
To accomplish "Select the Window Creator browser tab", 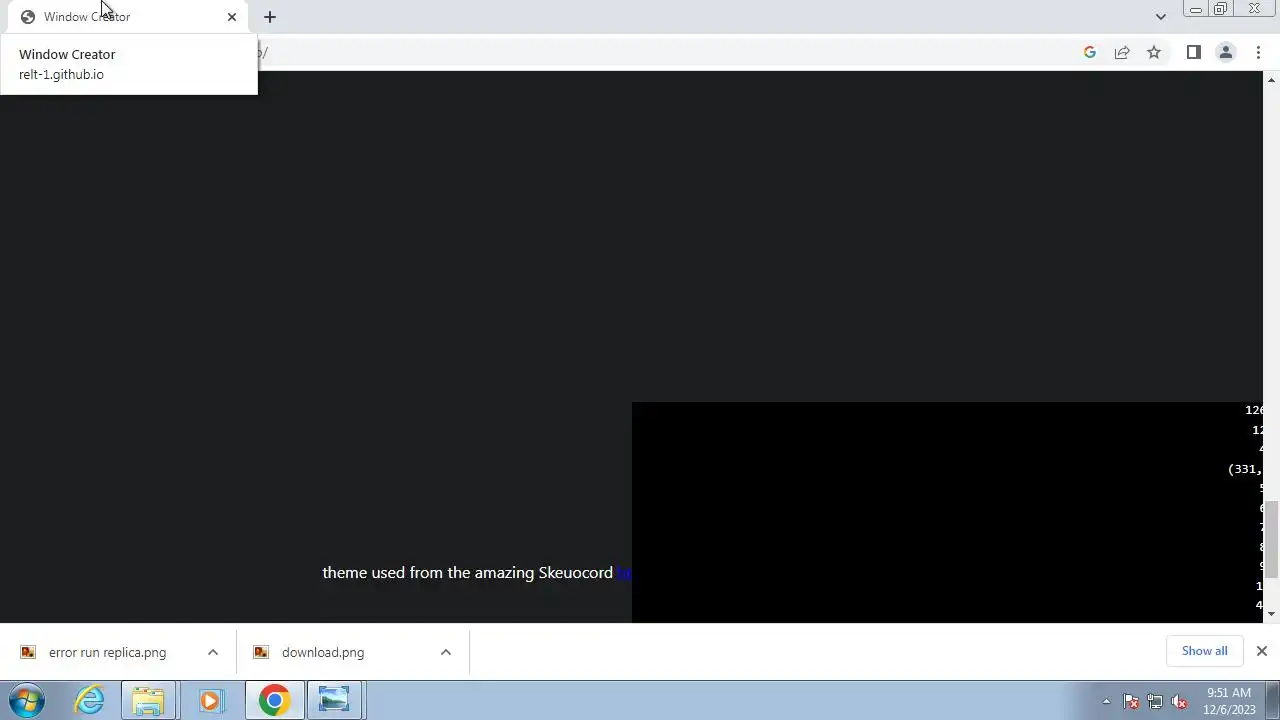I will pos(128,17).
